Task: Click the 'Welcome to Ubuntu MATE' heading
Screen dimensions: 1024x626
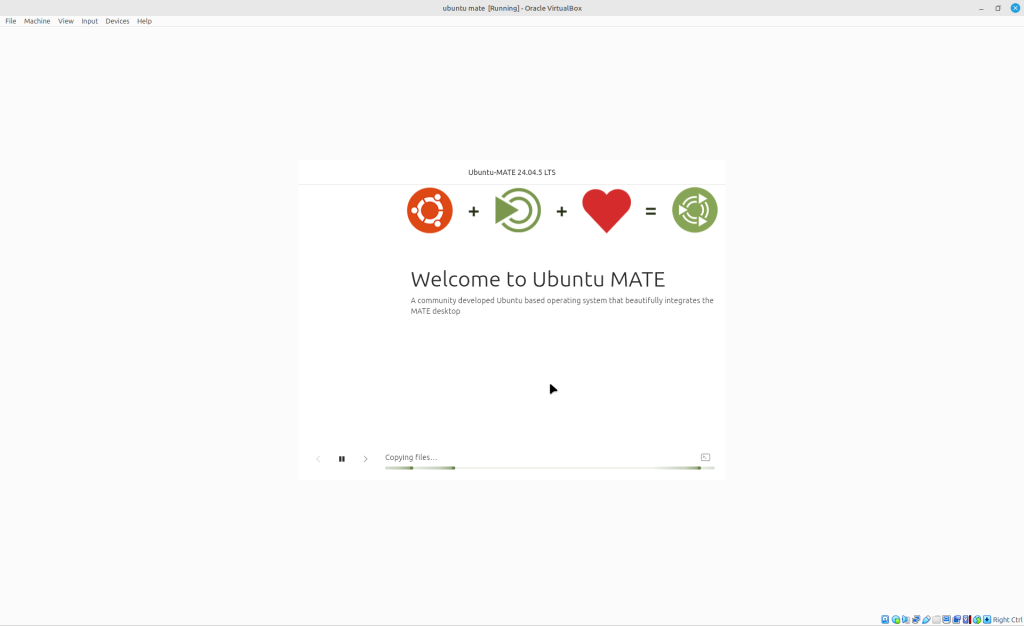Action: (537, 279)
